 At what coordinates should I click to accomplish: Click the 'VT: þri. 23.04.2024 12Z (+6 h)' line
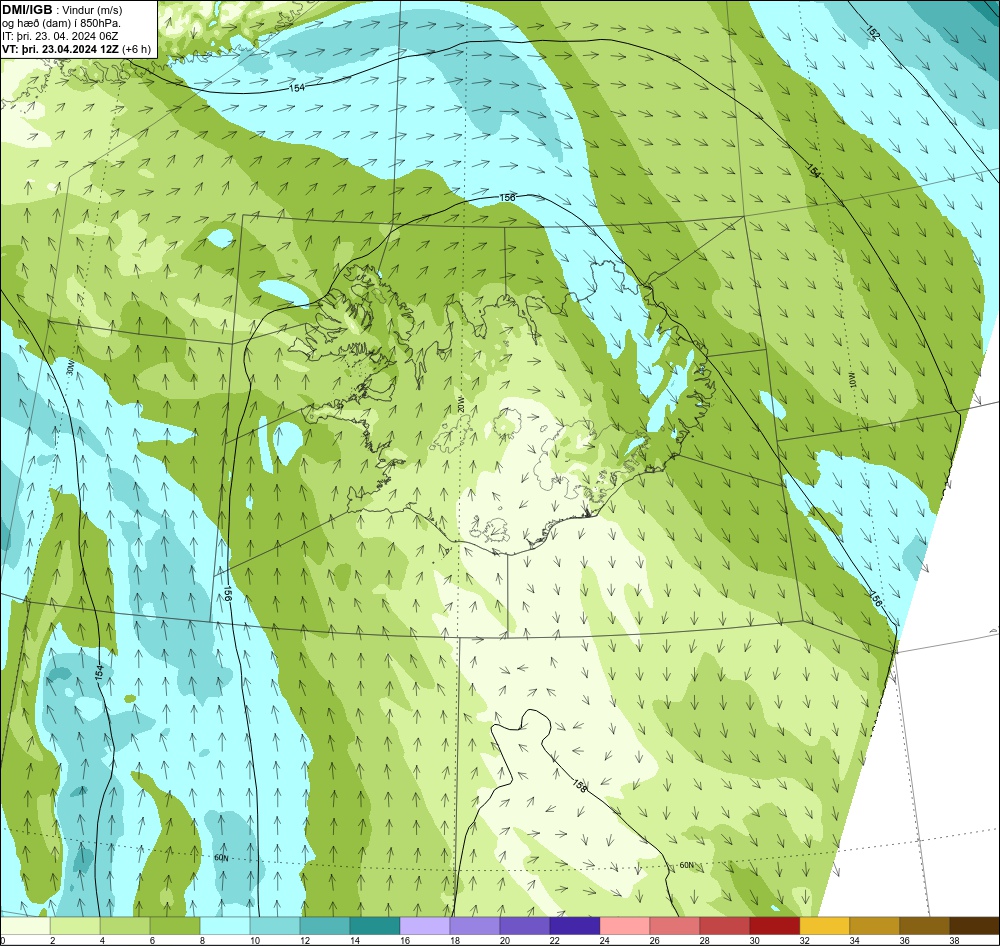(x=77, y=49)
